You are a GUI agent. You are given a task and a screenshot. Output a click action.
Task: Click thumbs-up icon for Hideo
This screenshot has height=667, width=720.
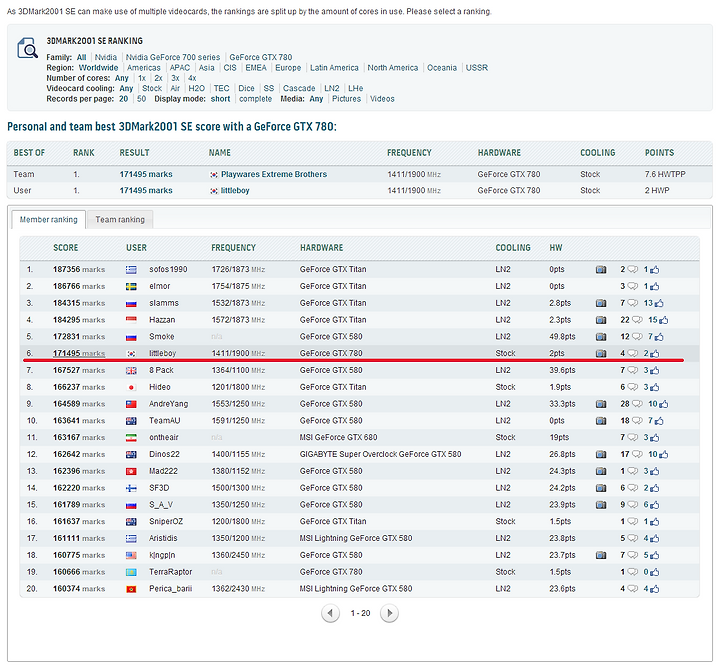654,387
